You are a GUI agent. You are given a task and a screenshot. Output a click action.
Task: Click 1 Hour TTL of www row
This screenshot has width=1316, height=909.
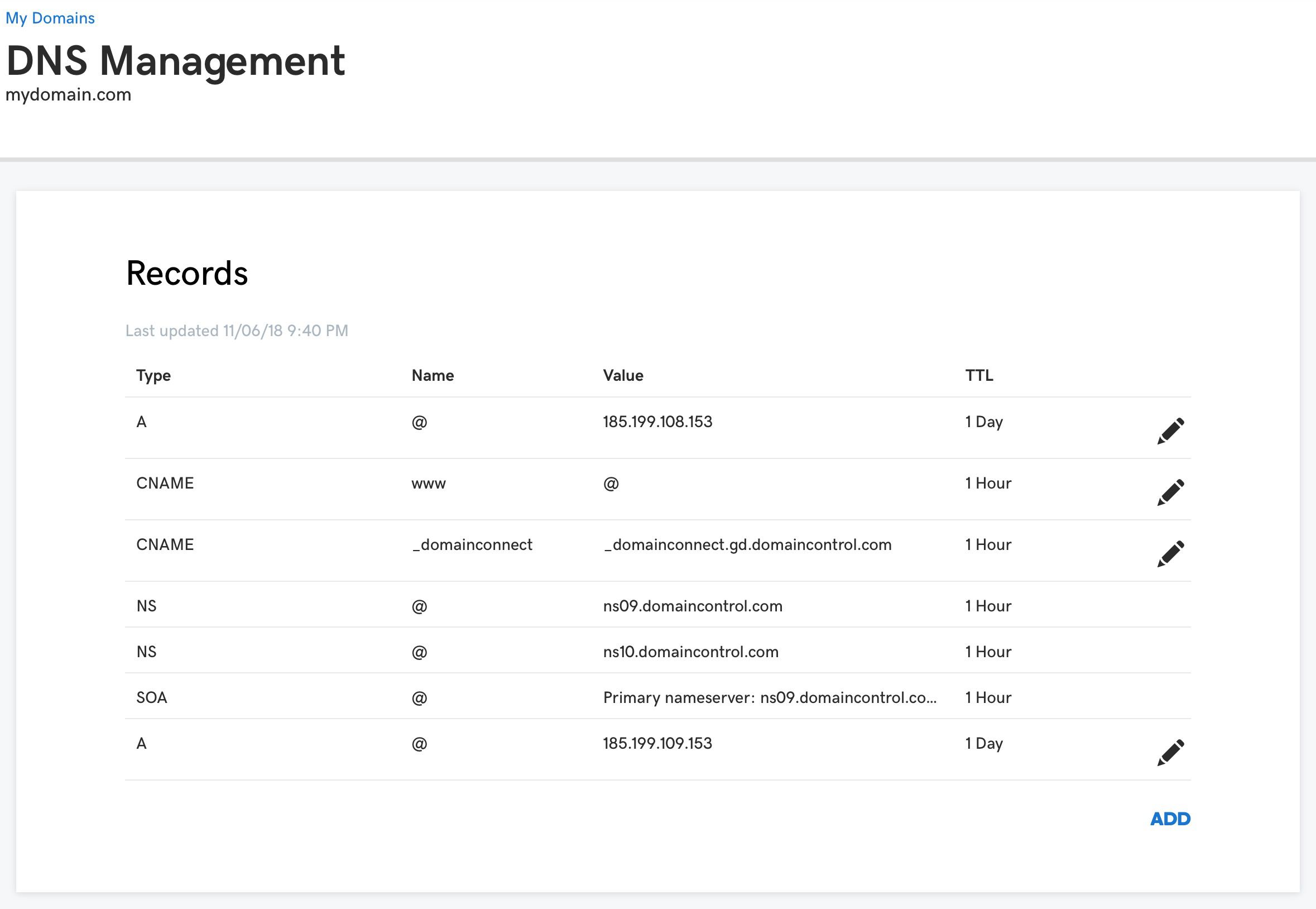click(988, 484)
